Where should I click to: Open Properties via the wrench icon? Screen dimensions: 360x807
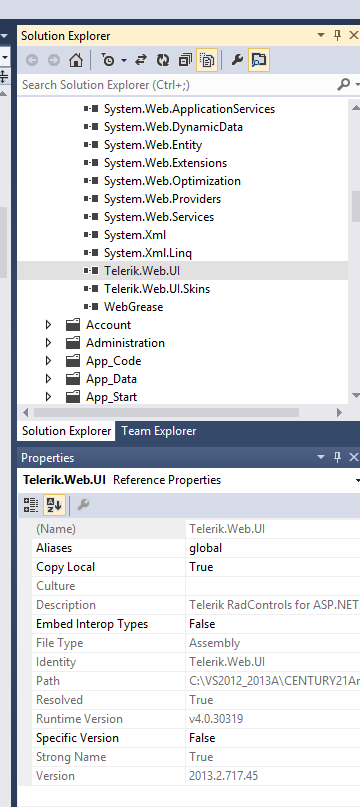pos(237,60)
